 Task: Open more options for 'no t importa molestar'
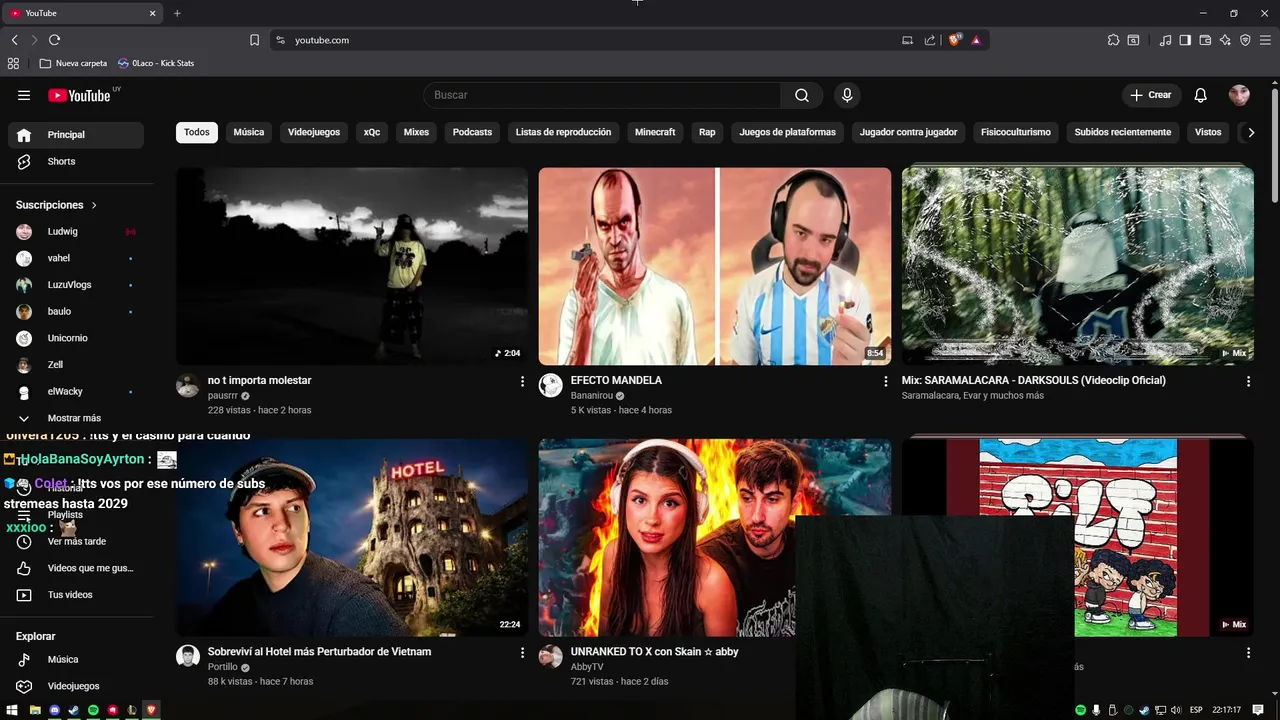522,381
